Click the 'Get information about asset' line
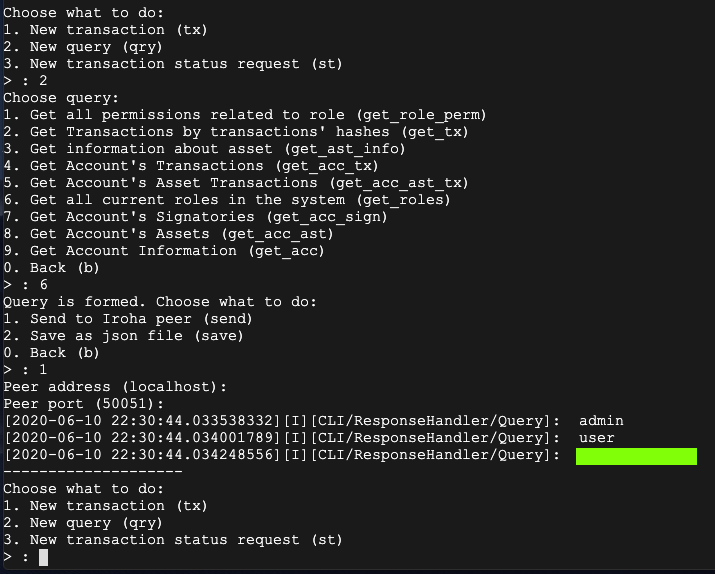This screenshot has width=715, height=574. click(x=204, y=149)
